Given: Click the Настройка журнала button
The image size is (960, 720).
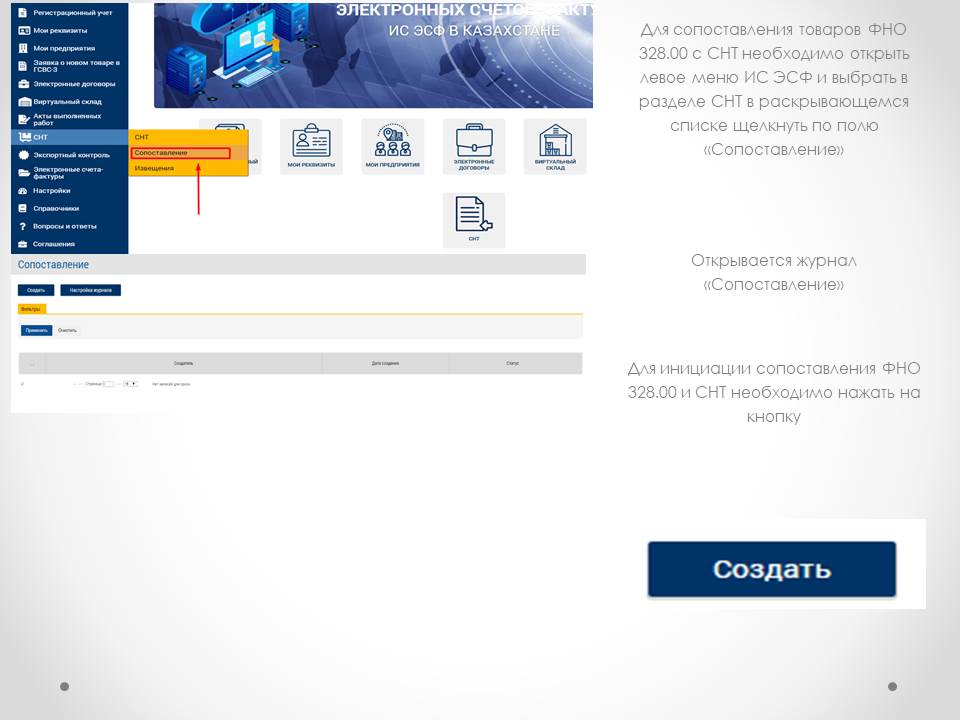Looking at the screenshot, I should pyautogui.click(x=90, y=290).
